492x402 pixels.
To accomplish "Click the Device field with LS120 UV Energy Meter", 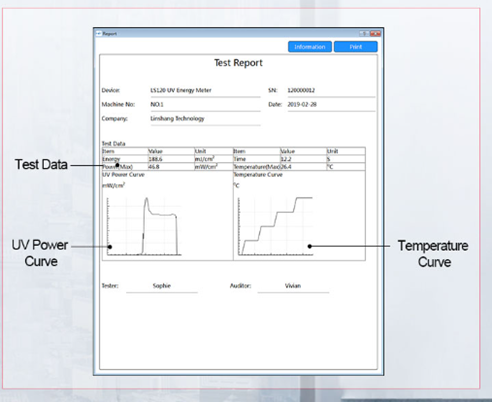I will [x=205, y=91].
